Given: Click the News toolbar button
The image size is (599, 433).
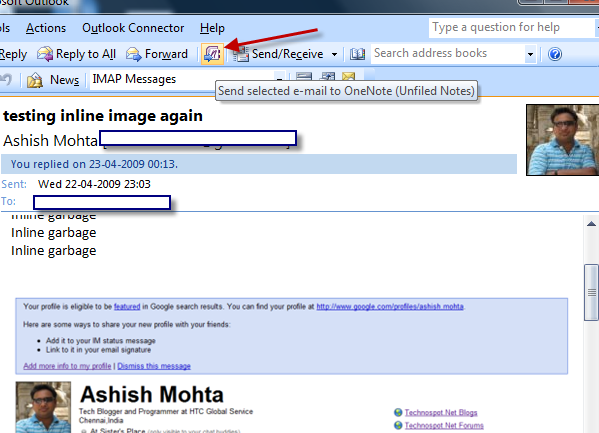Looking at the screenshot, I should click(x=53, y=80).
